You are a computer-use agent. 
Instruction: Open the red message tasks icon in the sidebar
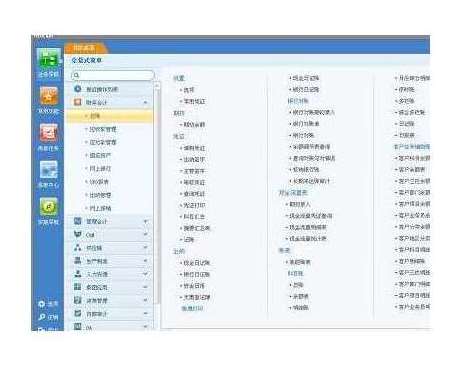coord(49,133)
